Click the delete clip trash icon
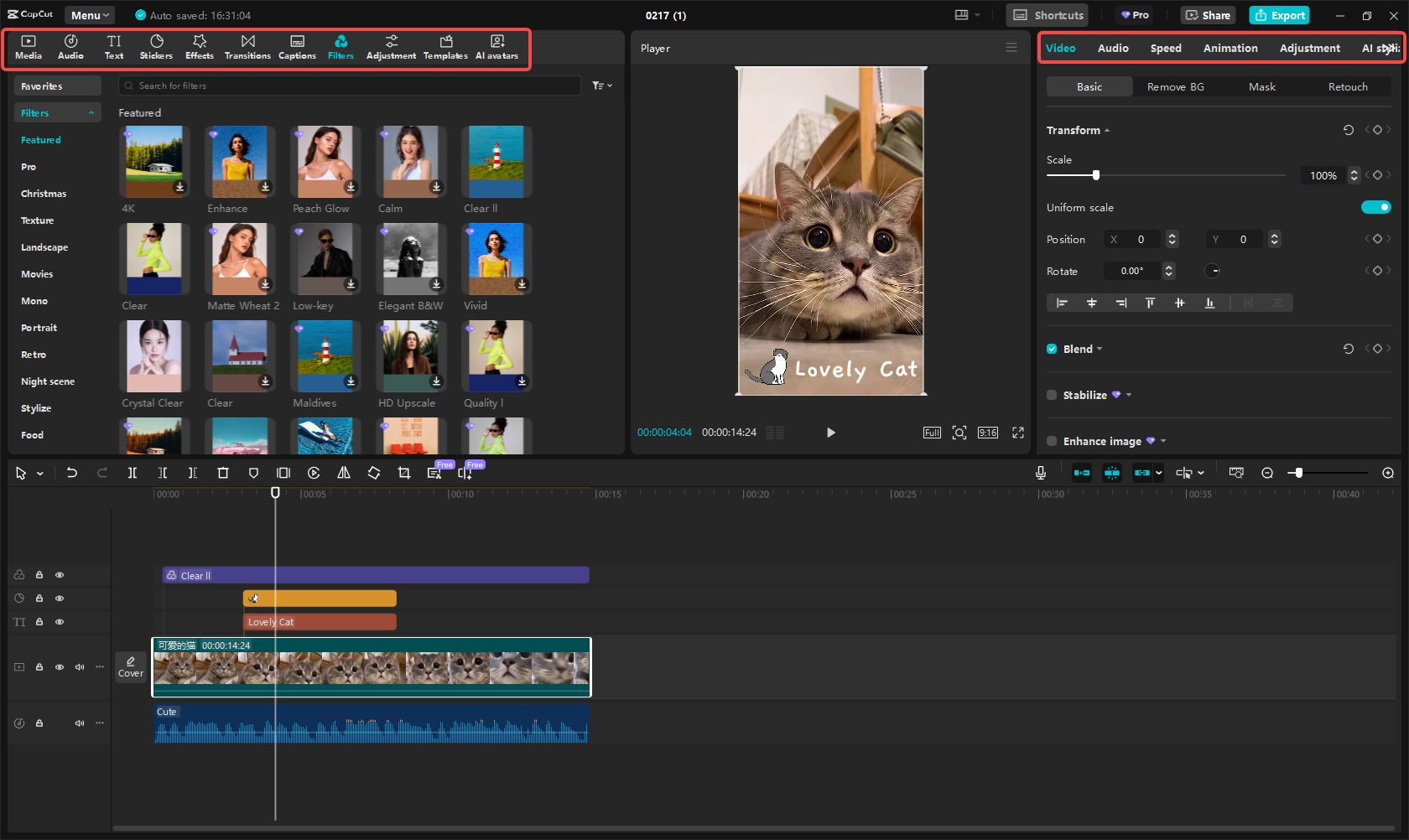1409x840 pixels. point(223,473)
